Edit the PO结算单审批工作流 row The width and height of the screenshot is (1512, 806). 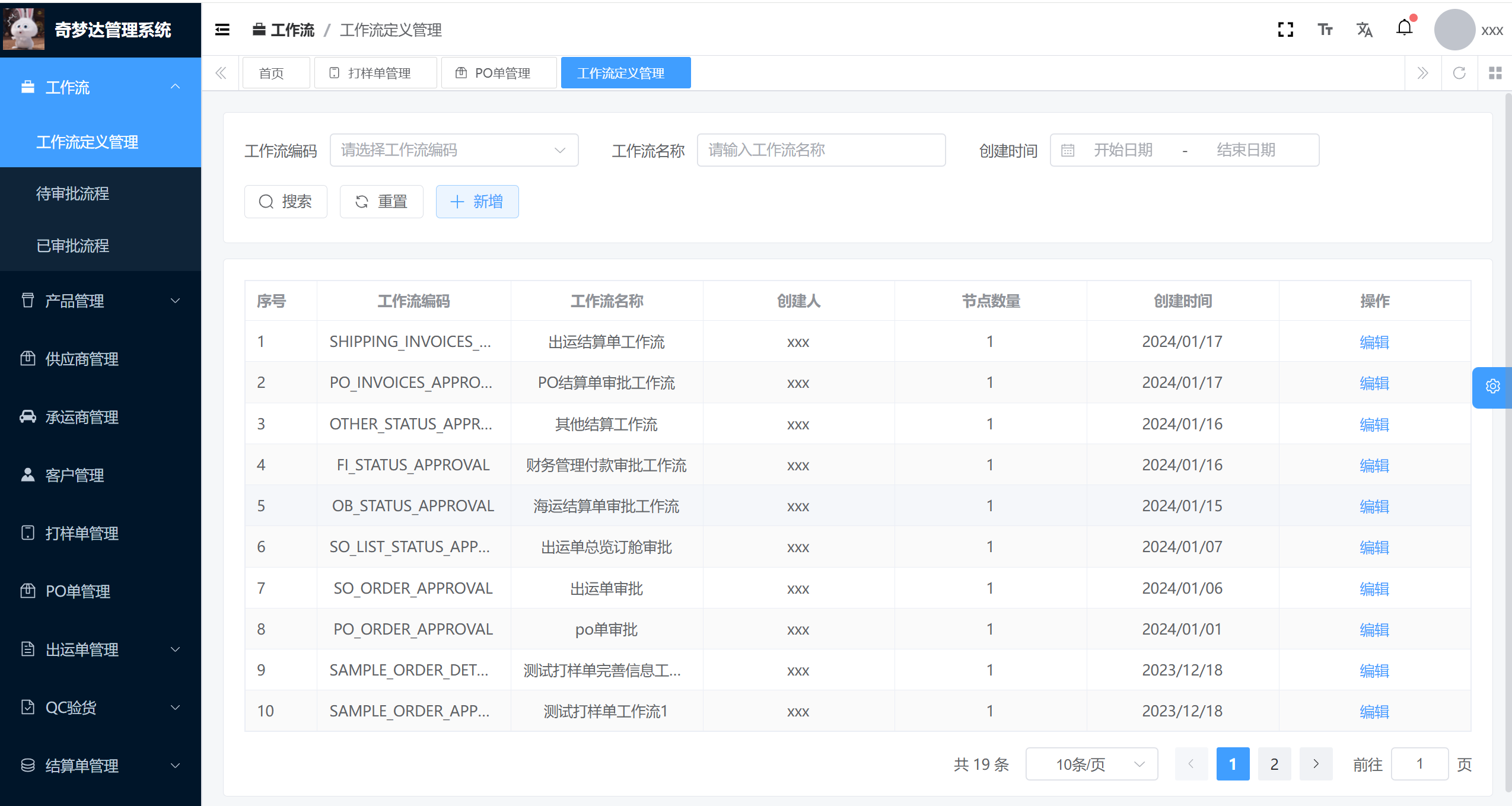coord(1374,383)
